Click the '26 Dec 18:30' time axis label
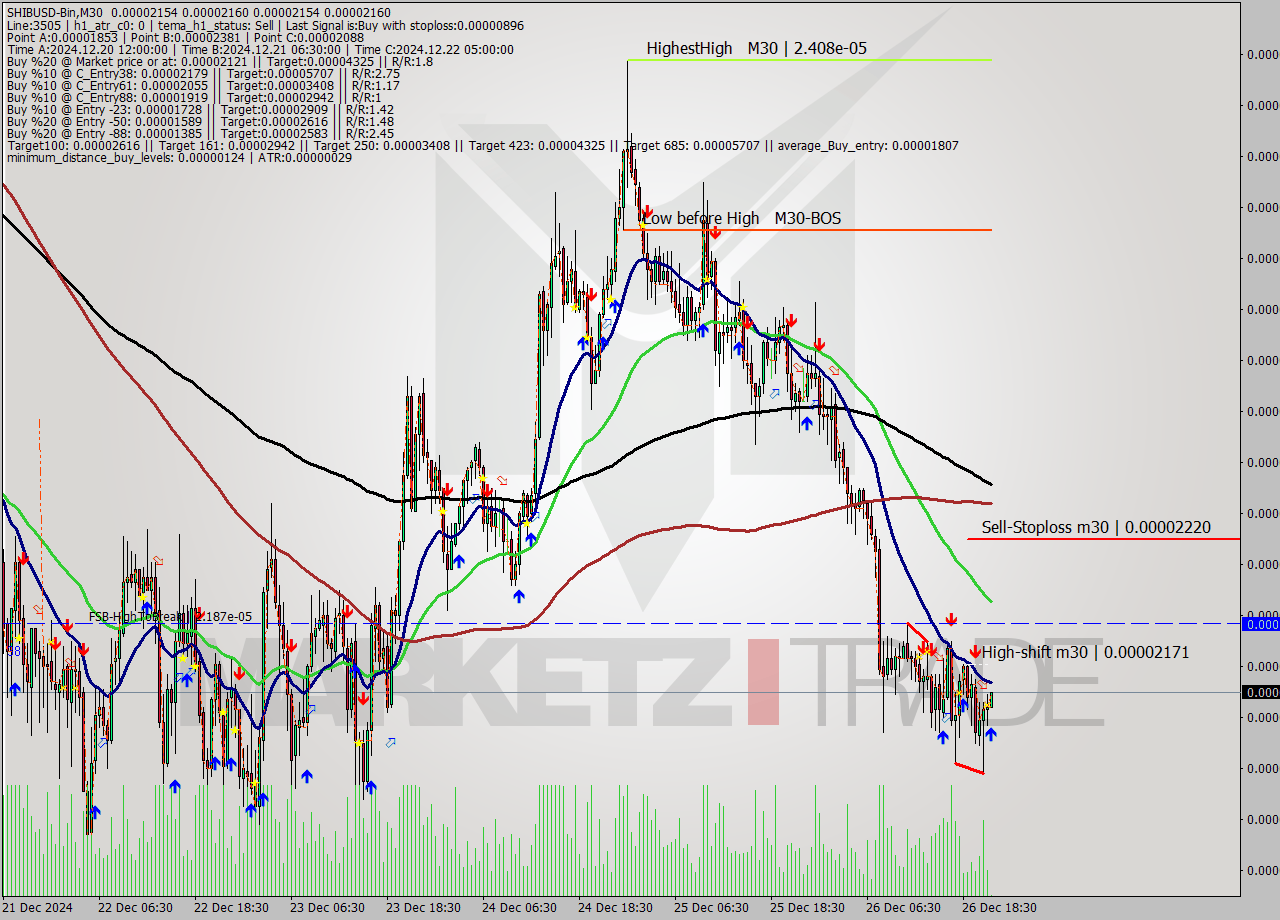The image size is (1280, 920). (x=999, y=908)
